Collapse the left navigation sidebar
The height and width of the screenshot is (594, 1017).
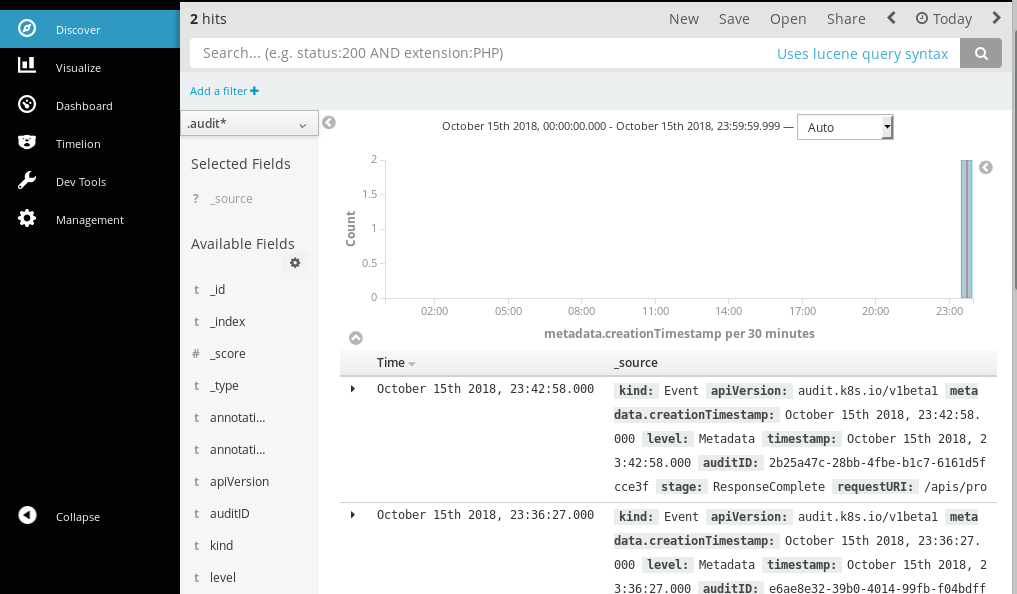26,516
